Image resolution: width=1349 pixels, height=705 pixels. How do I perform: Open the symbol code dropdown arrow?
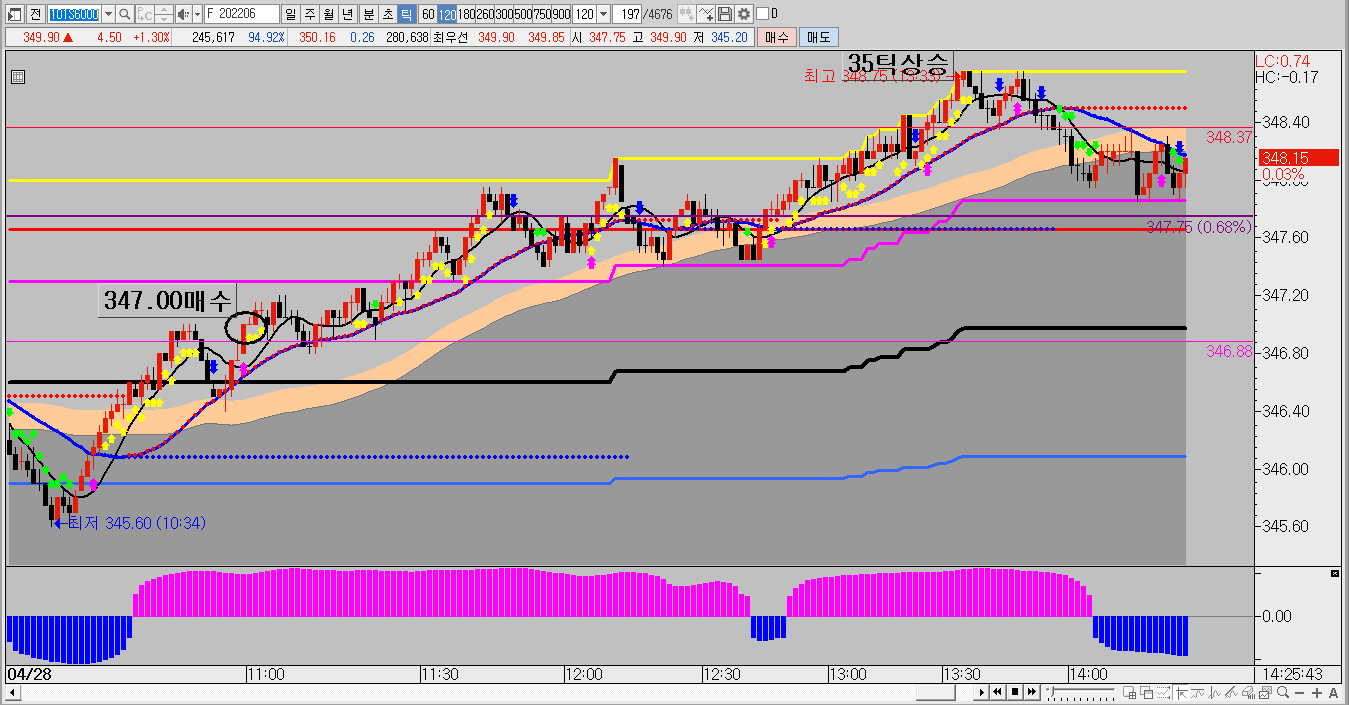tap(108, 14)
